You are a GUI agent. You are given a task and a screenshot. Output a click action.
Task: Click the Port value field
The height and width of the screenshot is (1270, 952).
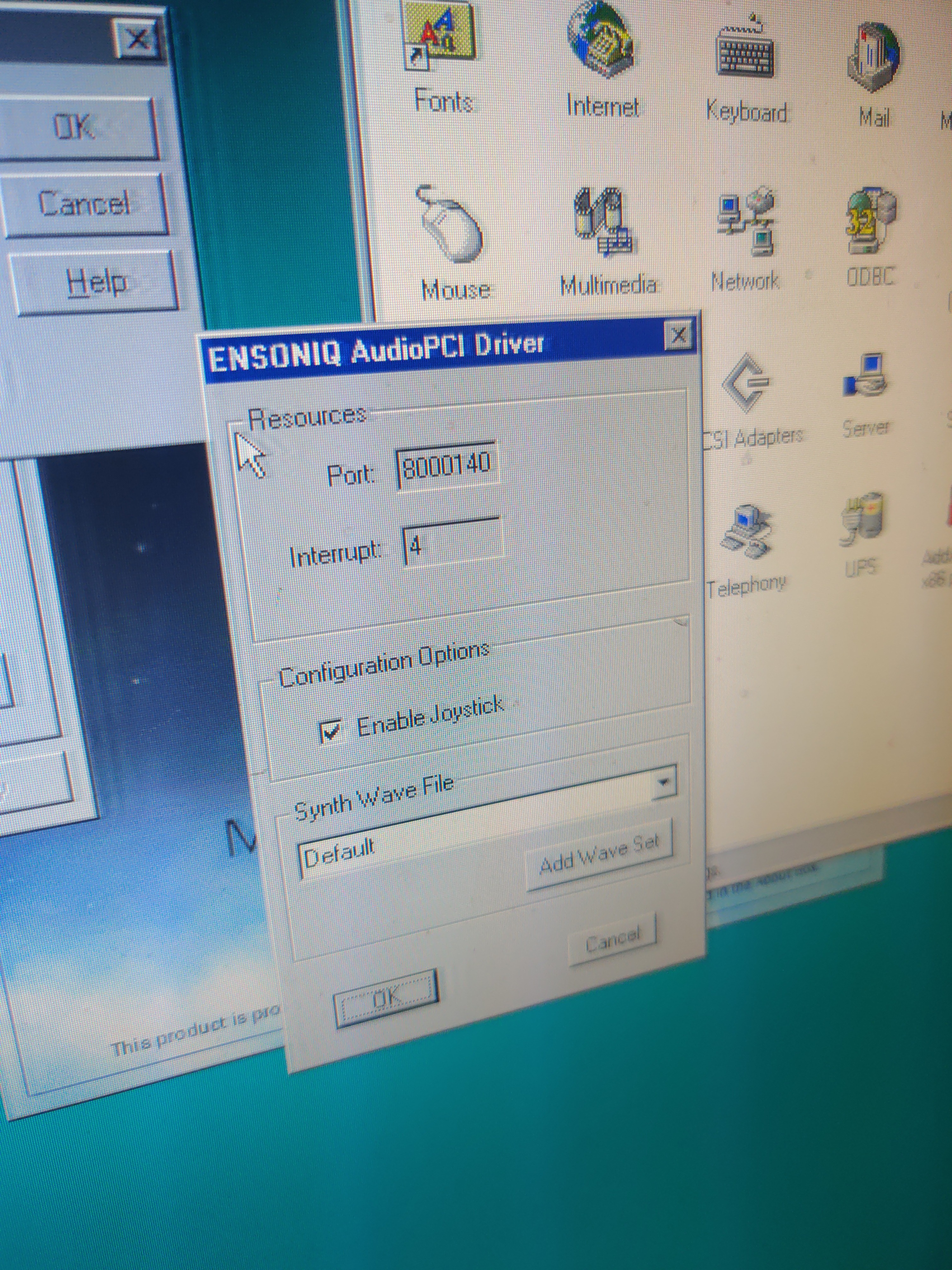click(x=446, y=466)
